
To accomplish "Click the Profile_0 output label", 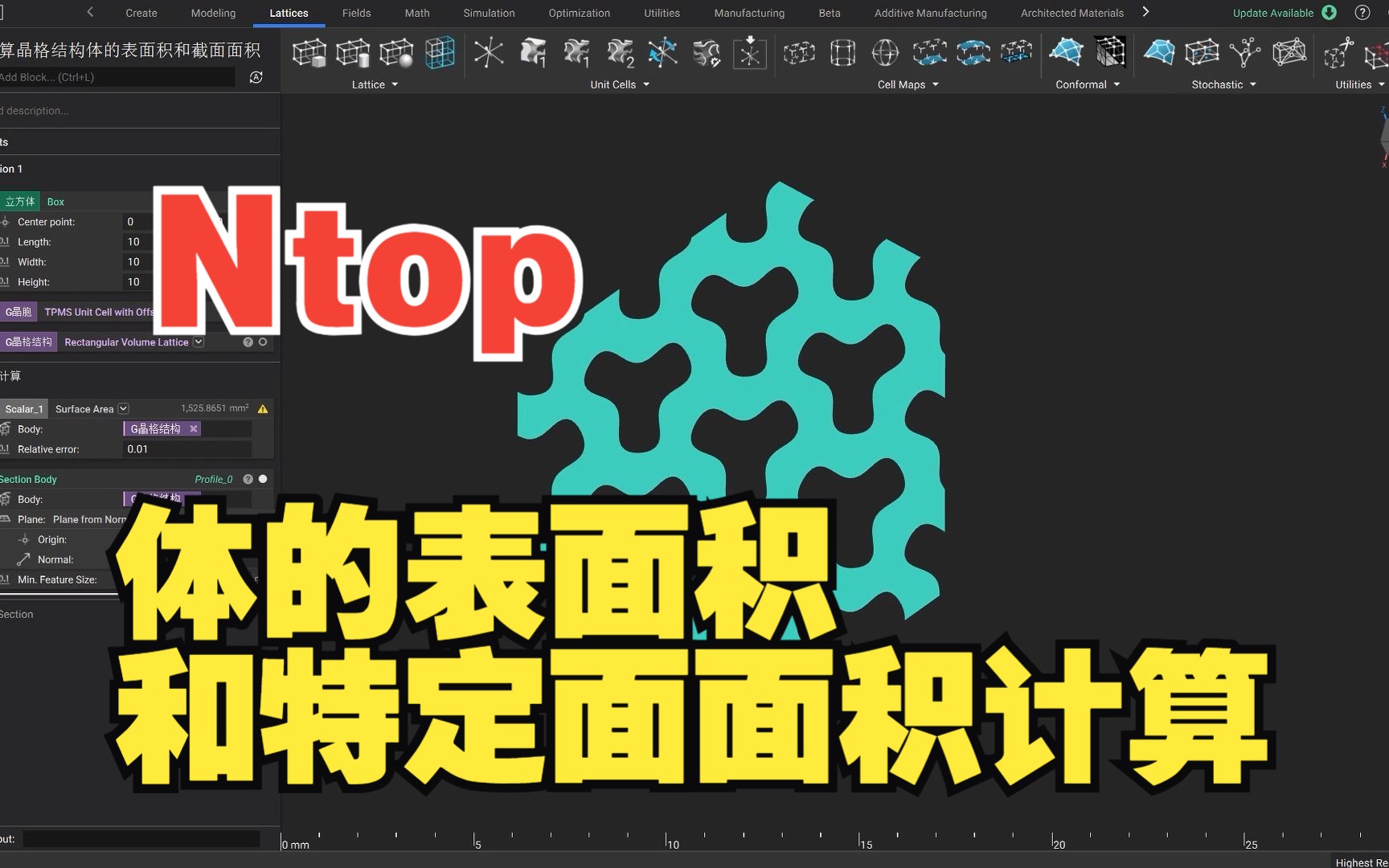I will (214, 479).
